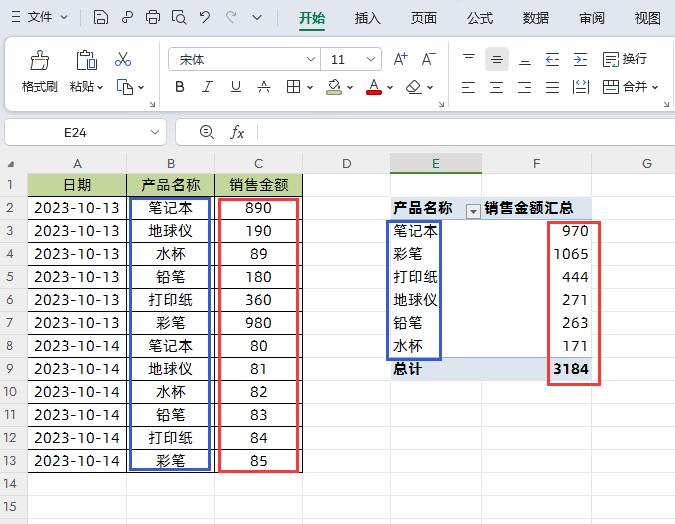Switch to the 插入 Insert tab

tap(368, 18)
